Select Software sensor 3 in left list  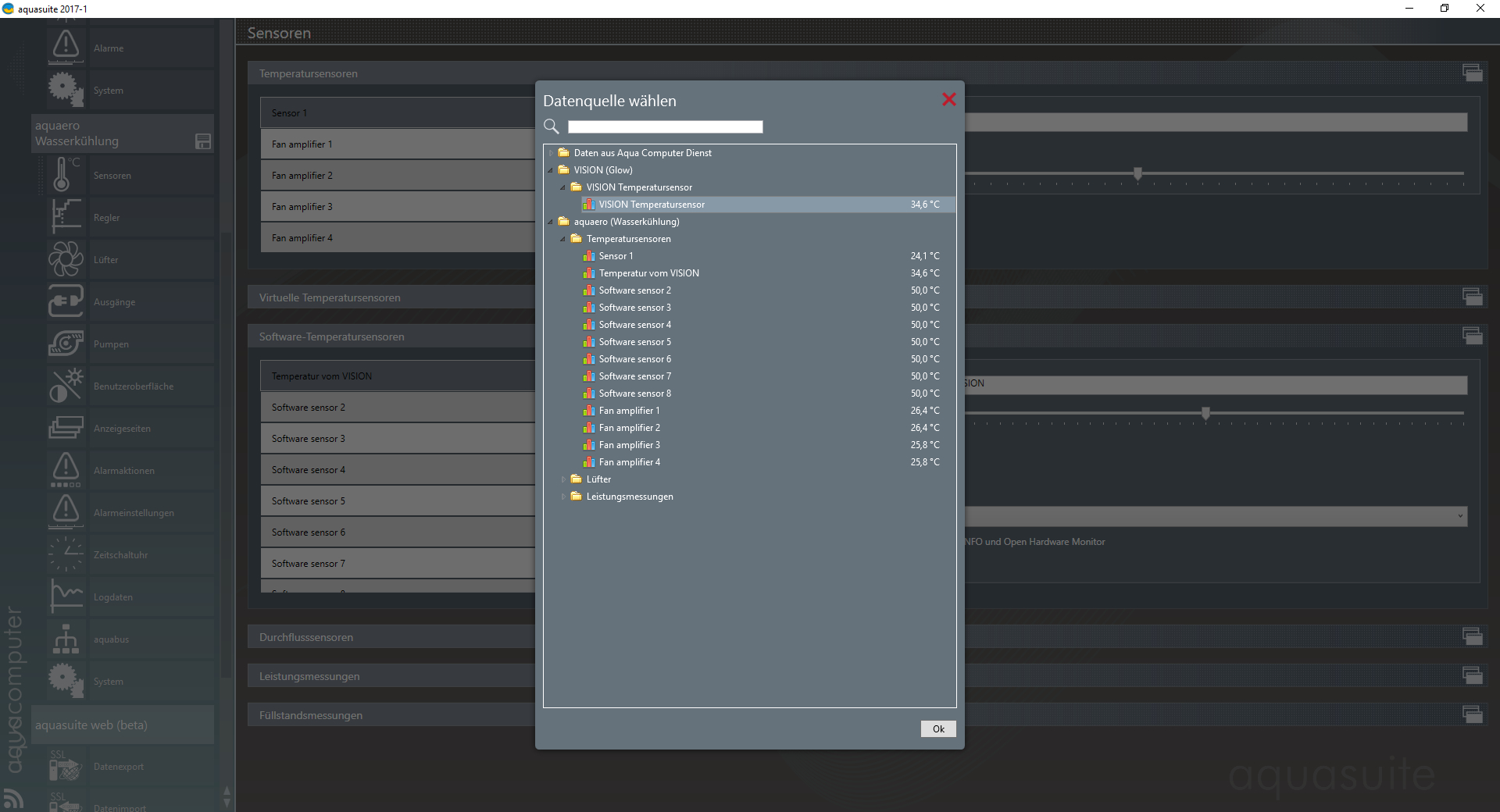point(398,439)
